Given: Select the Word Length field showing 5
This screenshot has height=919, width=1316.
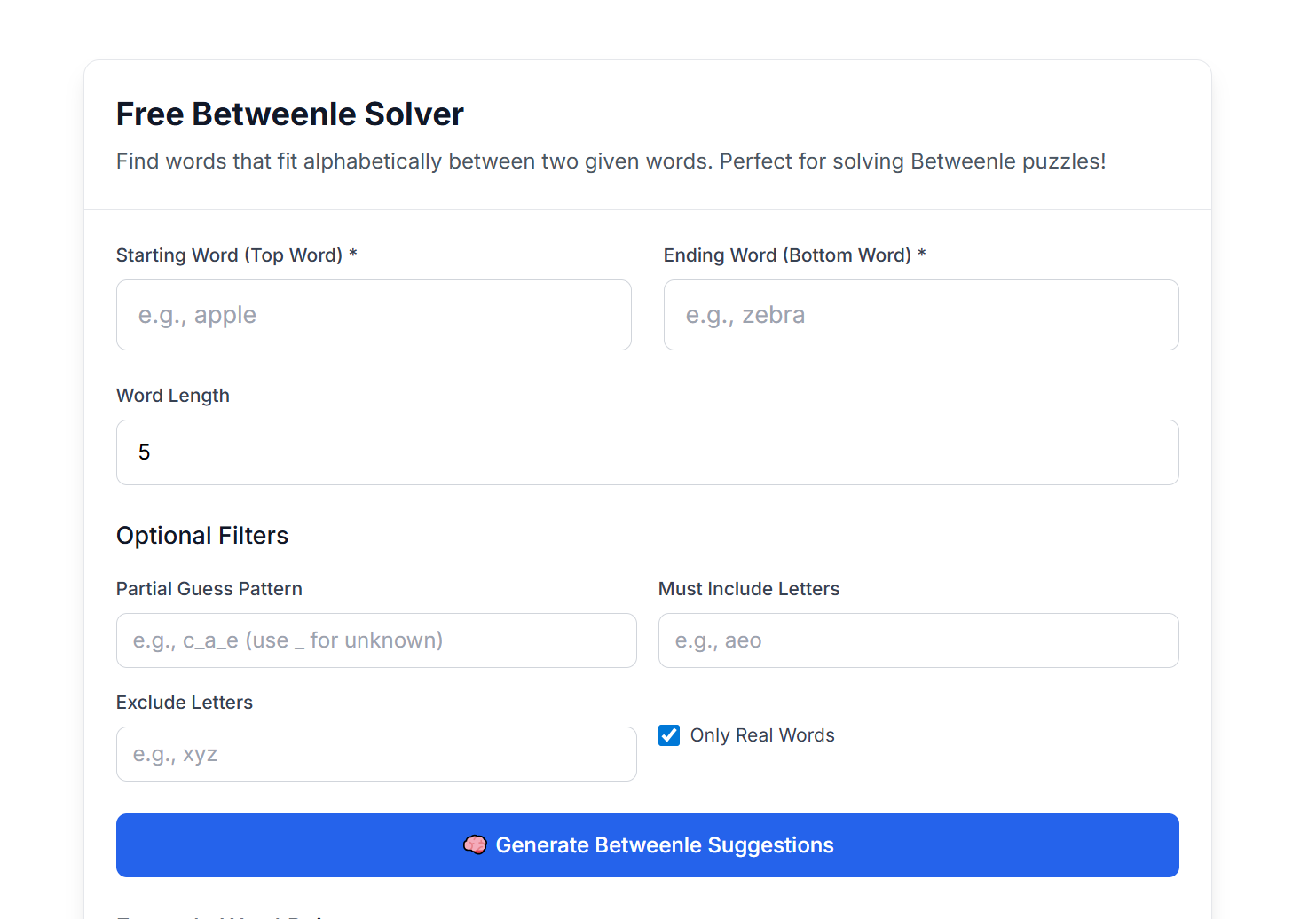Looking at the screenshot, I should [x=647, y=452].
